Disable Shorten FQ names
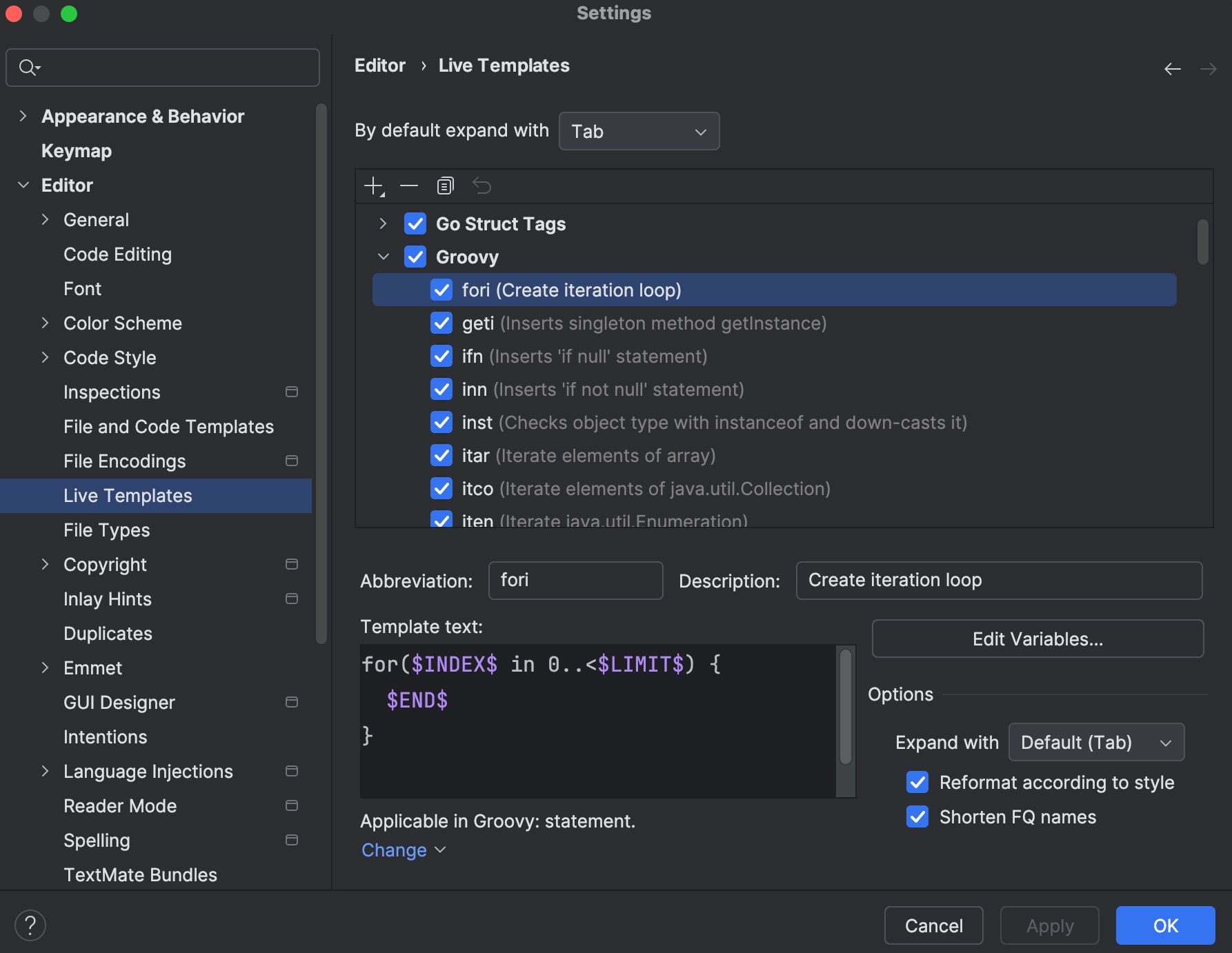The height and width of the screenshot is (953, 1232). pos(917,816)
